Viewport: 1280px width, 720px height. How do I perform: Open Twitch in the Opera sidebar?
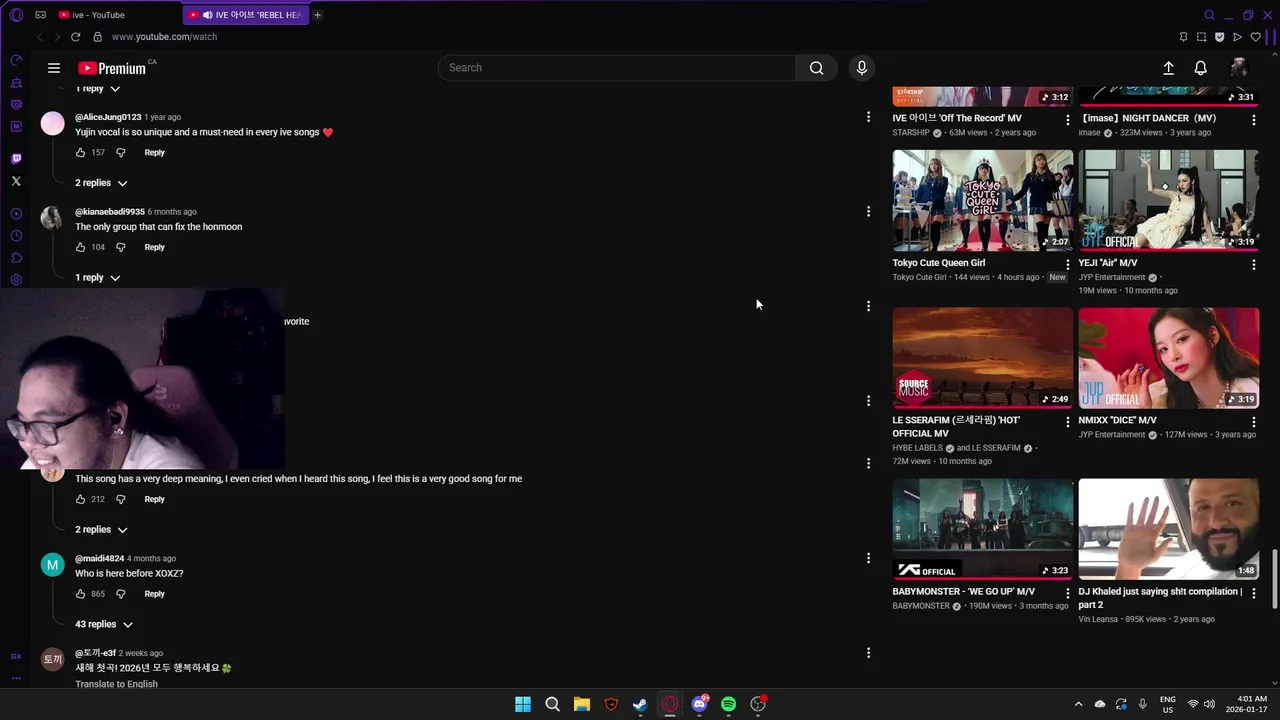coord(16,159)
